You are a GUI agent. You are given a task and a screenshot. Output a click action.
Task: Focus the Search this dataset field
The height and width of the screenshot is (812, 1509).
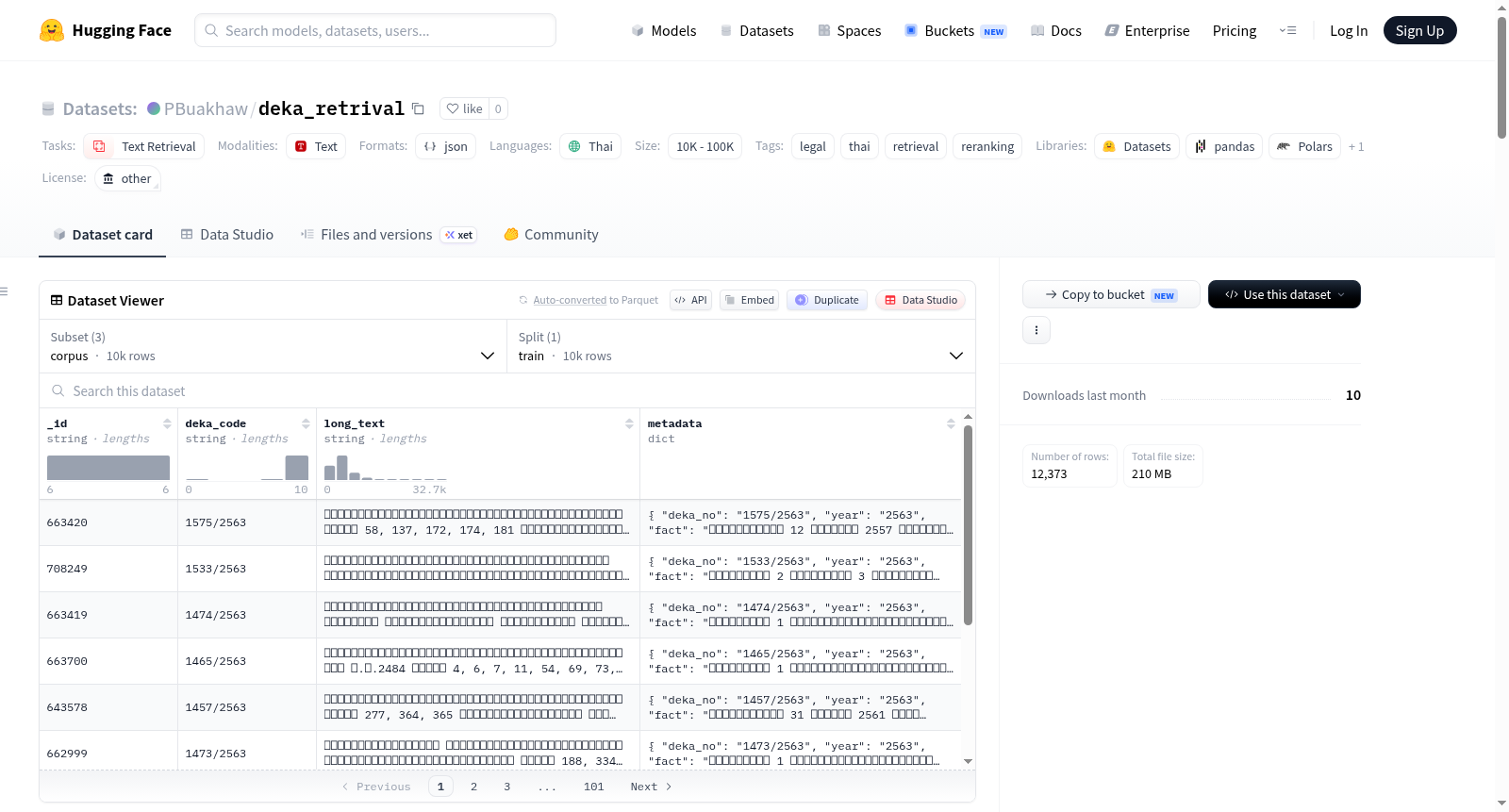[507, 390]
